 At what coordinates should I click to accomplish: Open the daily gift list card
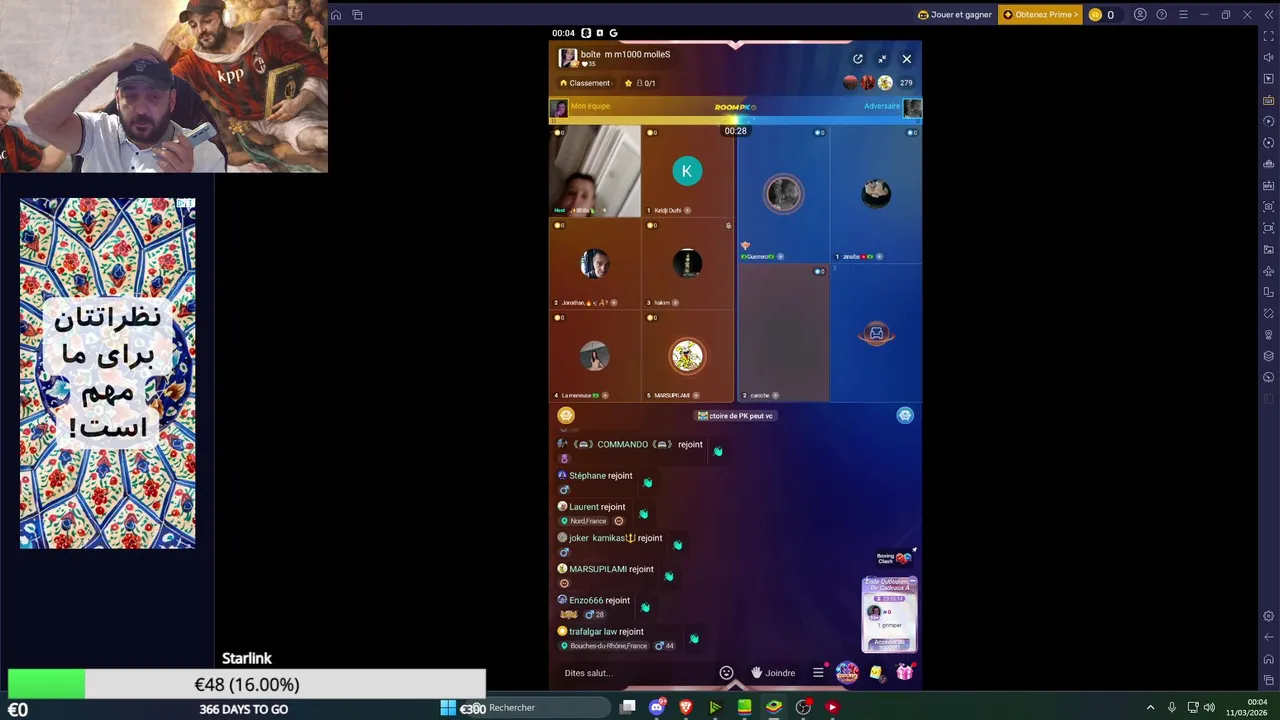point(889,614)
